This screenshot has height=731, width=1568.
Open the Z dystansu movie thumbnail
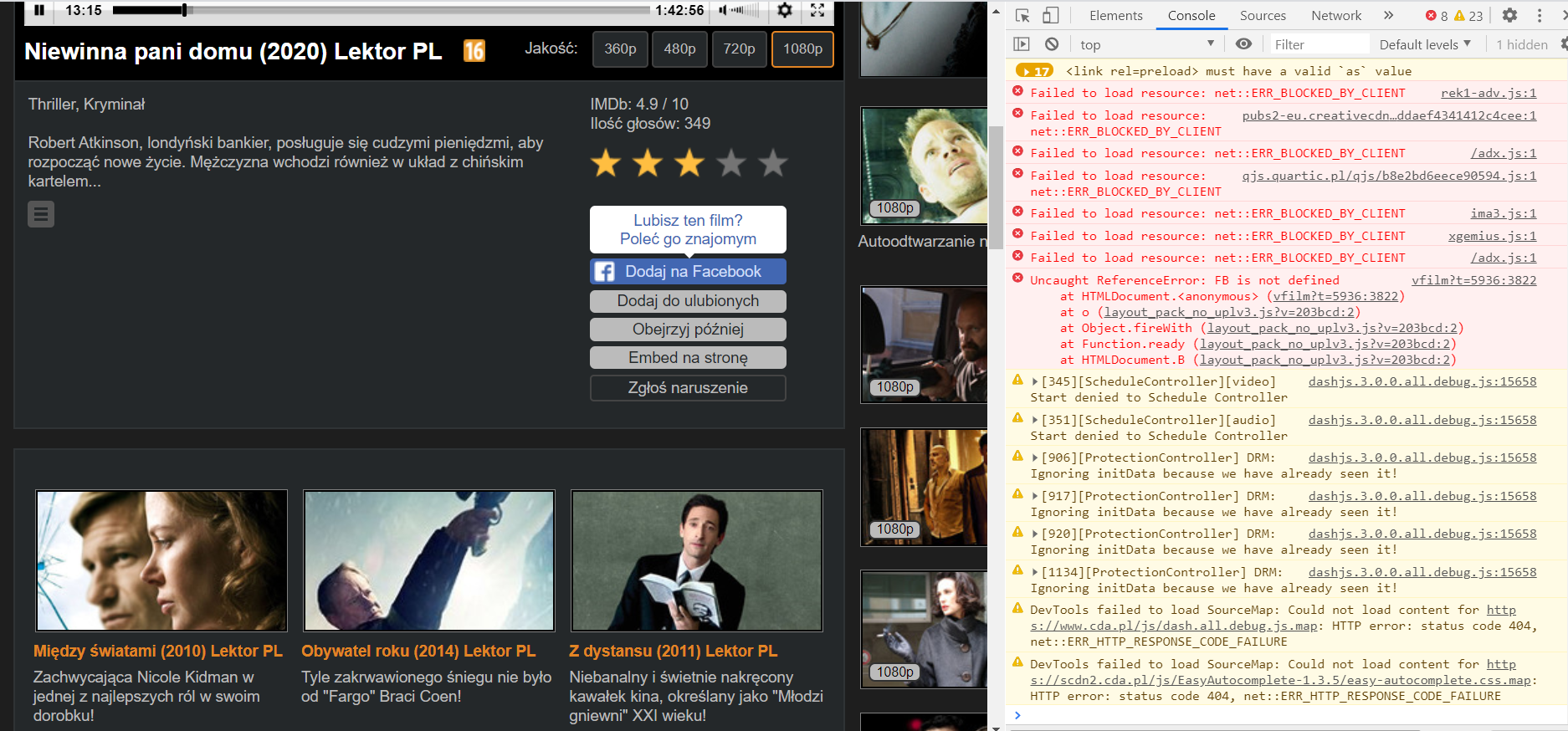point(697,560)
